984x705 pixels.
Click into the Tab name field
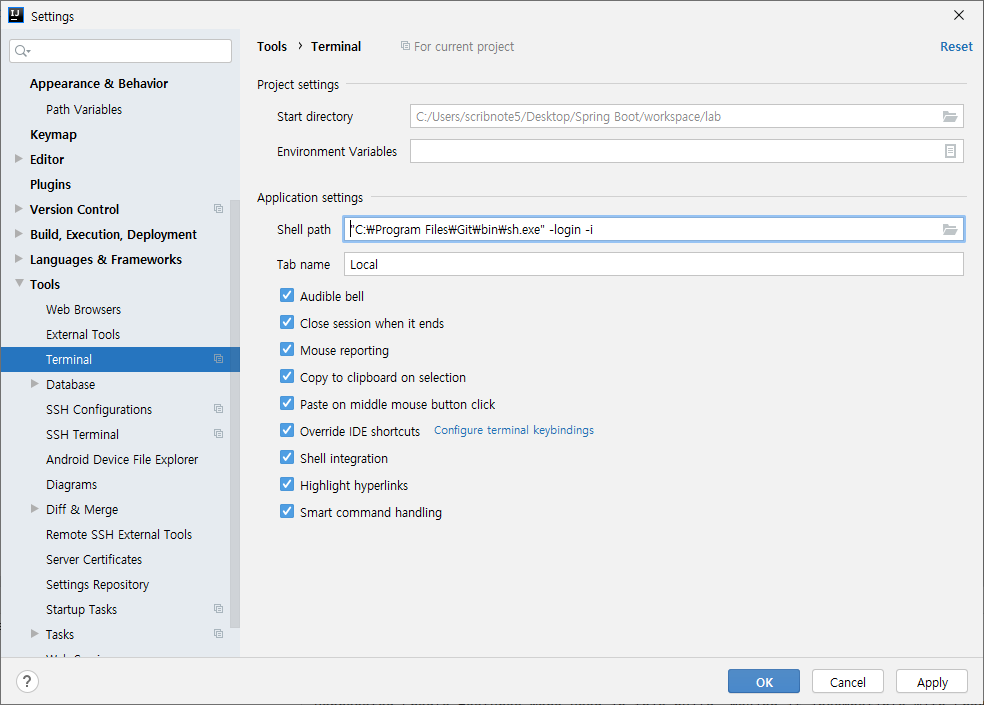point(653,264)
